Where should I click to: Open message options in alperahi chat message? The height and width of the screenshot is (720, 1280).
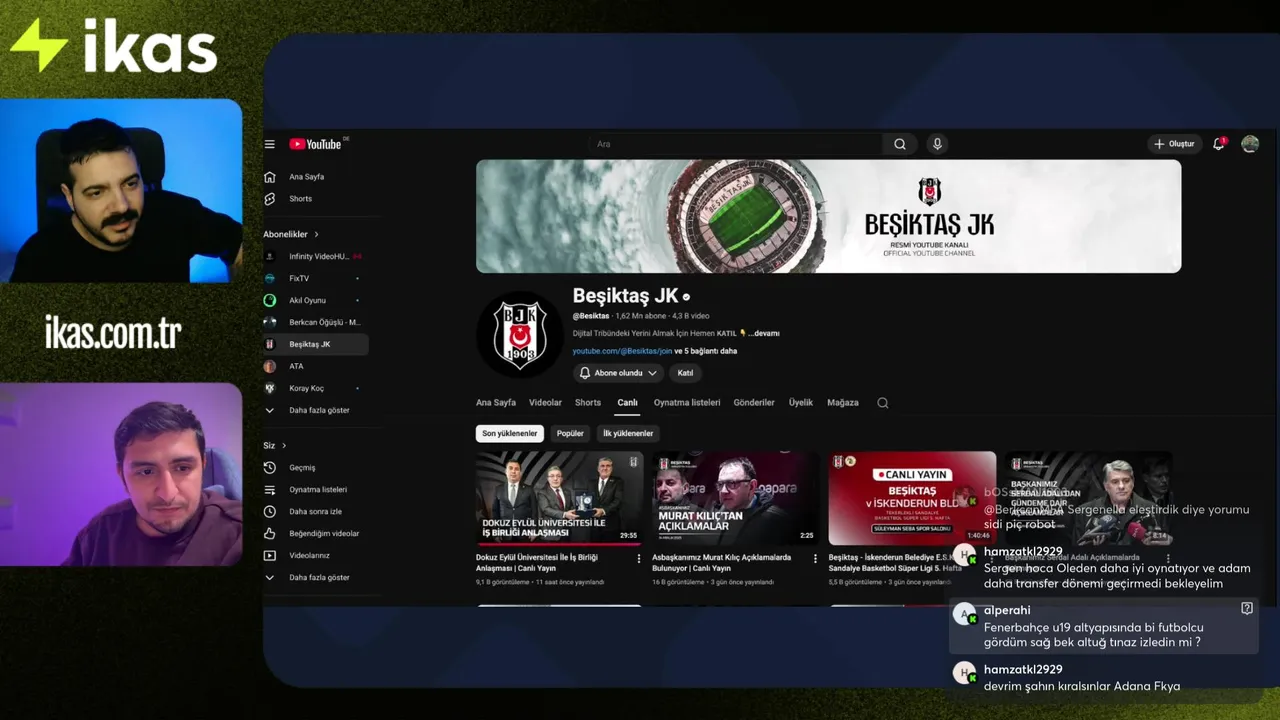(x=1246, y=608)
